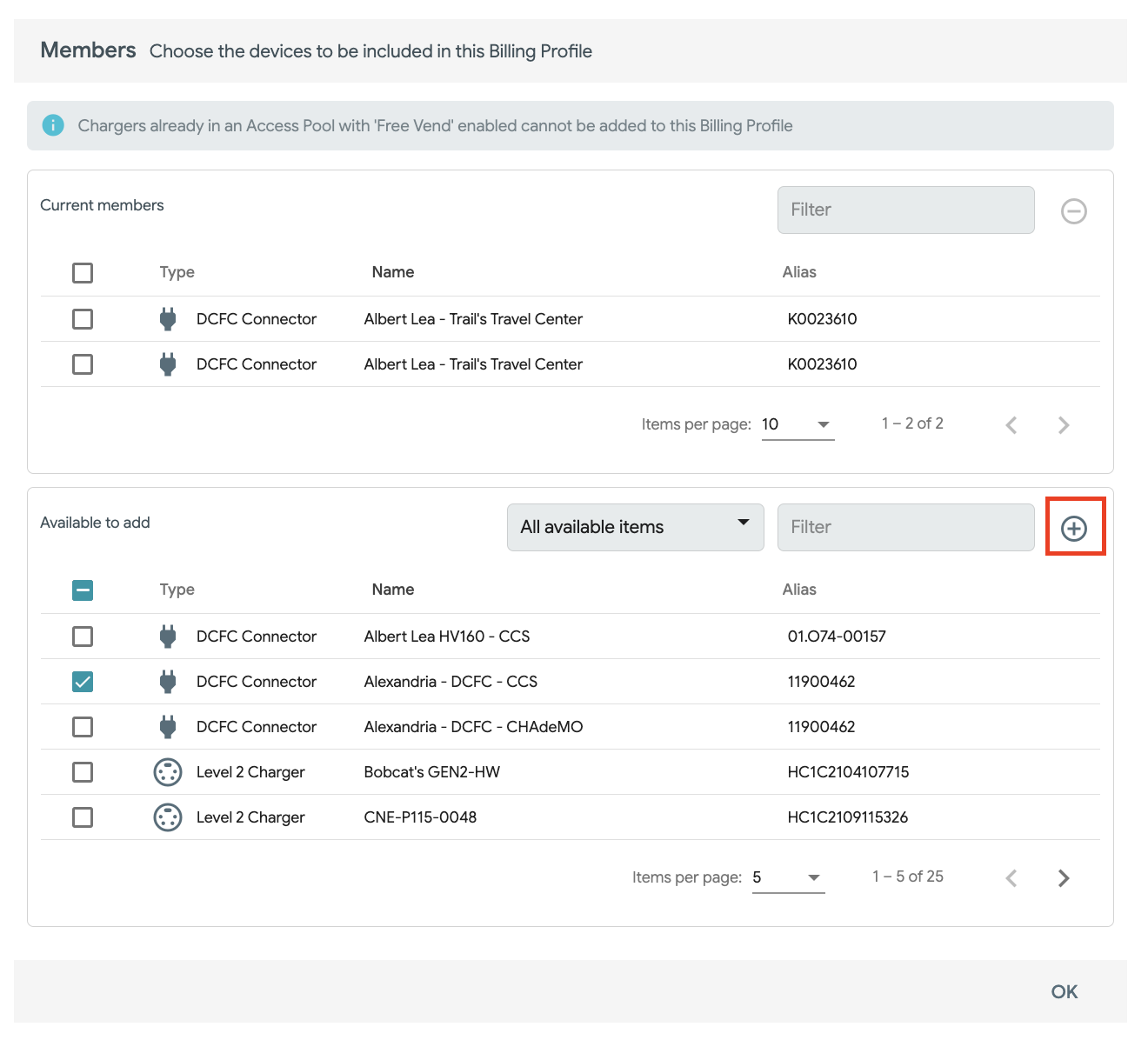Open Available items per page dropdown showing 5
This screenshot has width=1148, height=1040.
(x=788, y=877)
